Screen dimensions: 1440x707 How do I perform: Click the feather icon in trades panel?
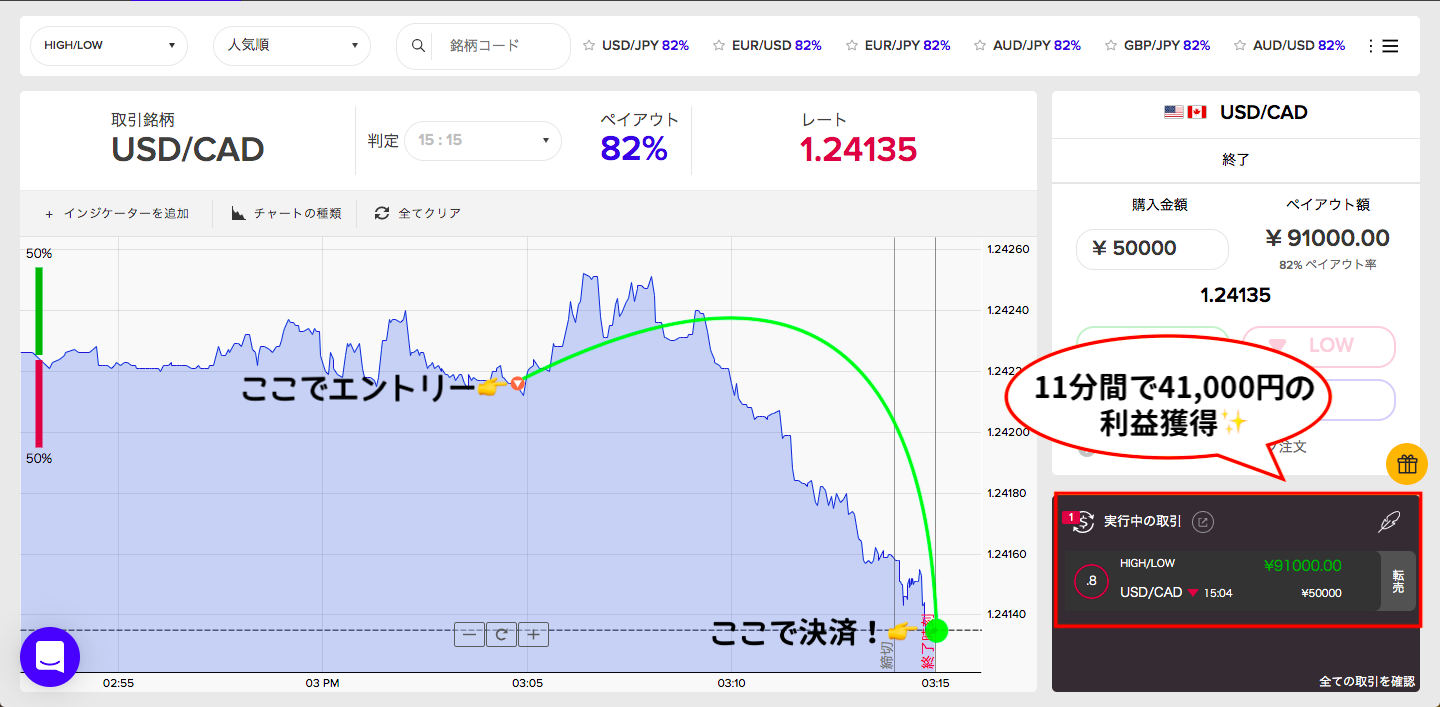(x=1388, y=521)
